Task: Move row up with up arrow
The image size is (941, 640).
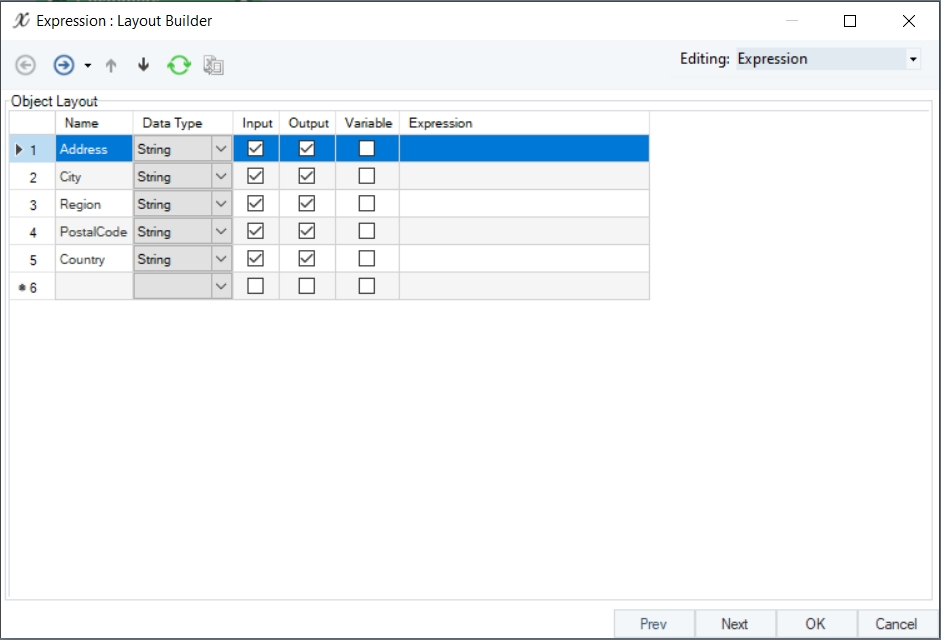Action: pos(111,65)
